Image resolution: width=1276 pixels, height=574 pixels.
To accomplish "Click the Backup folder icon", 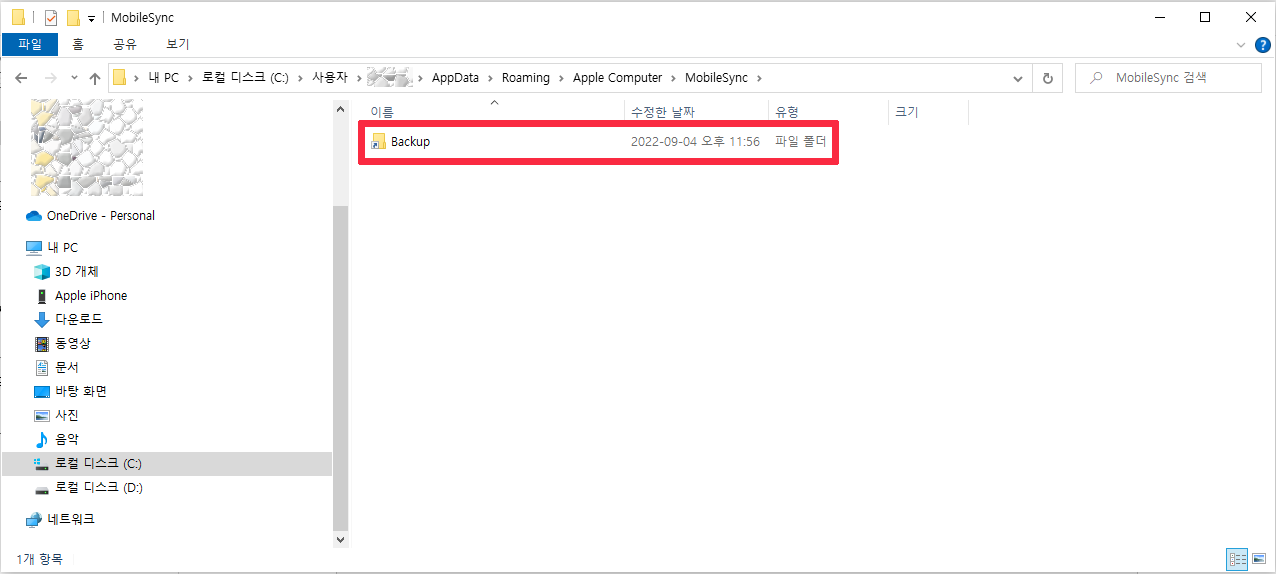I will [378, 142].
